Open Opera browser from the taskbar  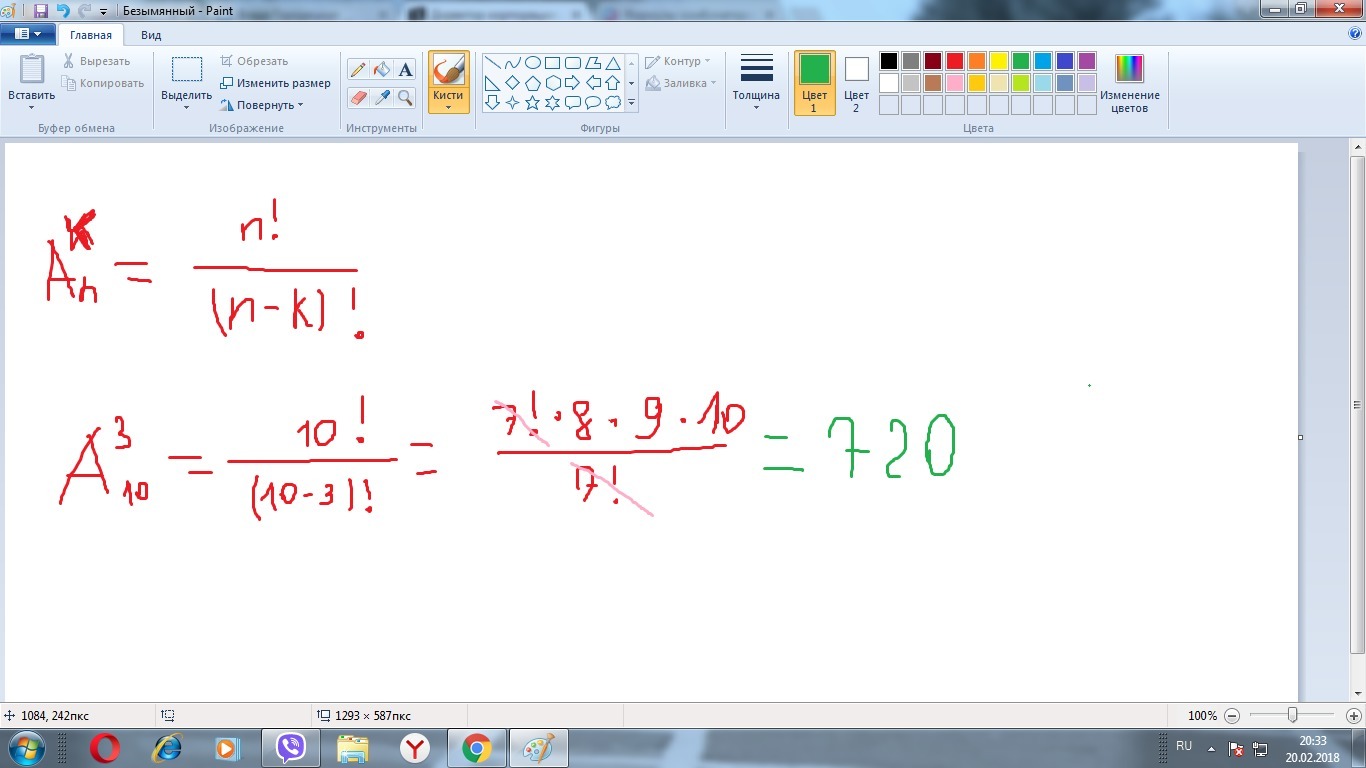point(105,748)
